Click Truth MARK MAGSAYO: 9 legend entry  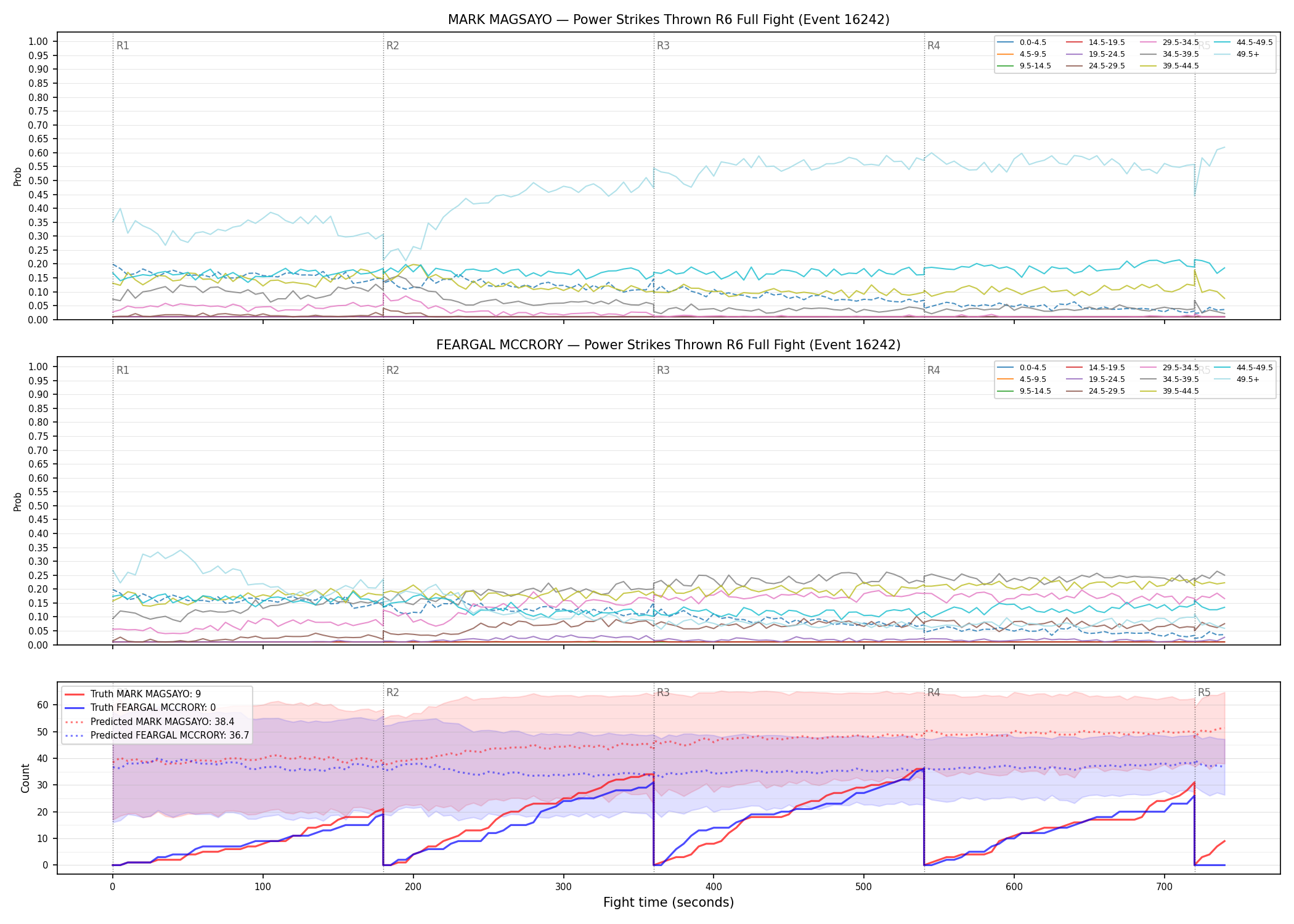[133, 694]
